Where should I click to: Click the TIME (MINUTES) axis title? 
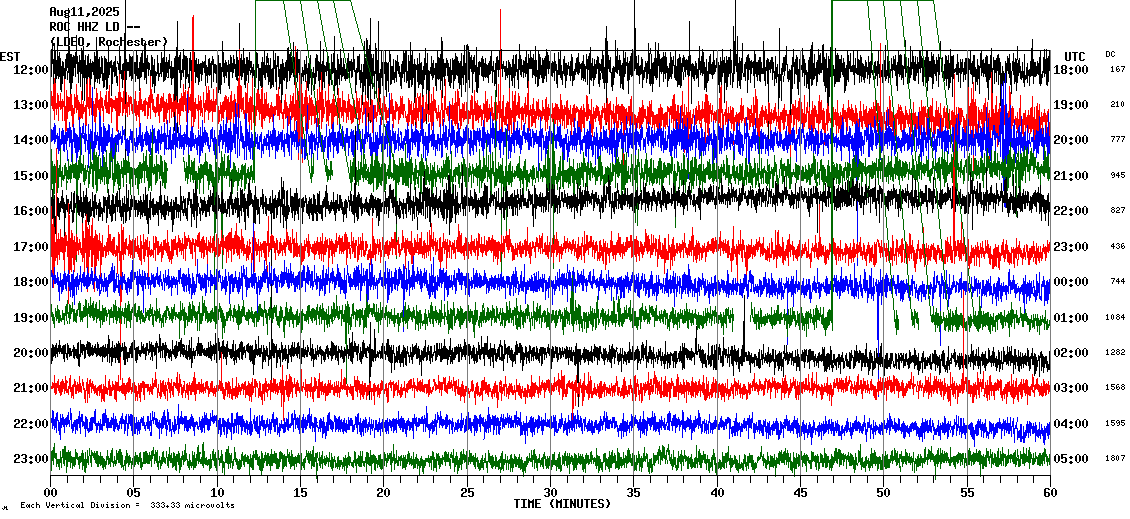(x=562, y=504)
